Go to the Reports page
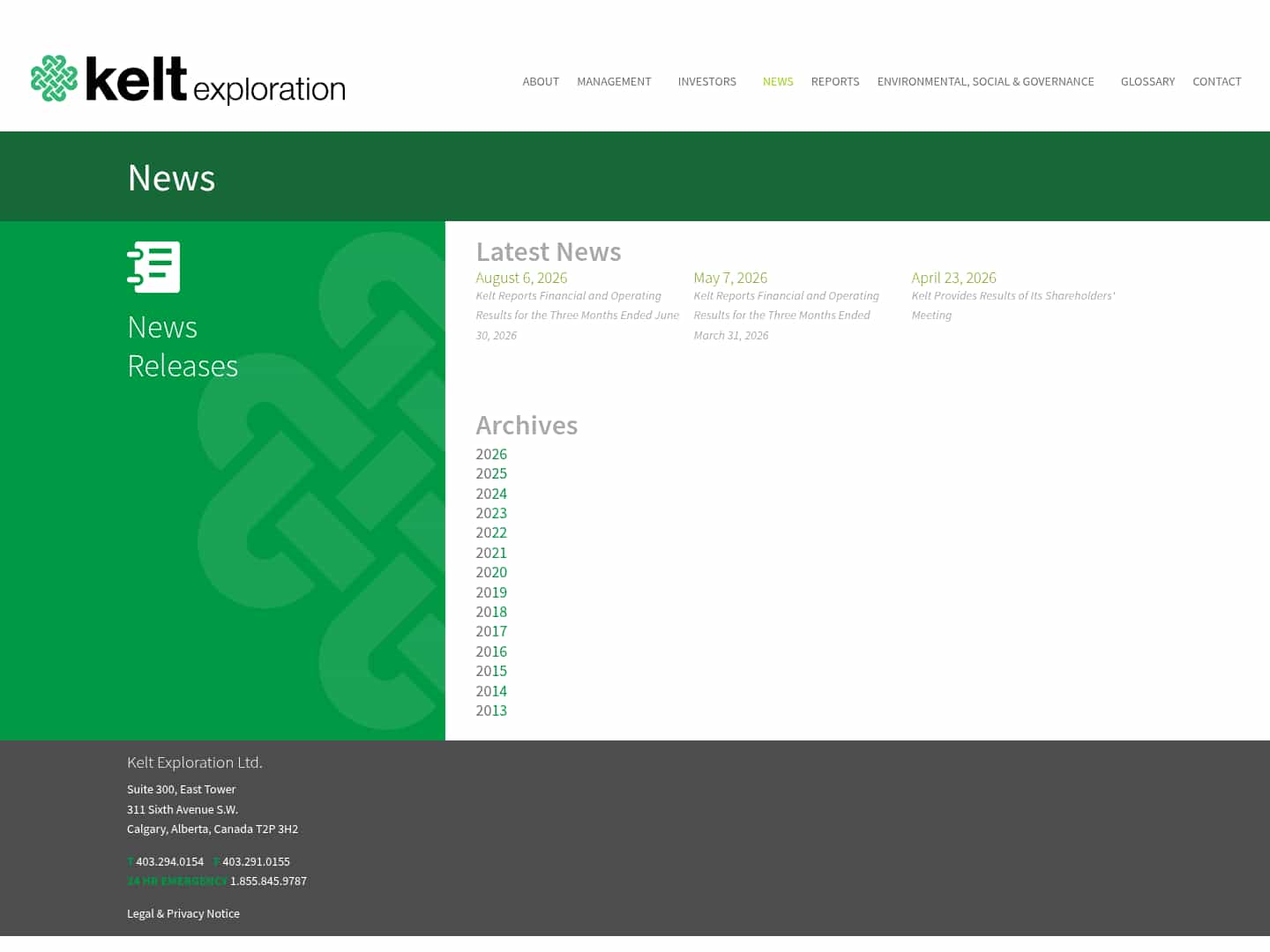Screen dimensions: 1270x952 coord(835,81)
